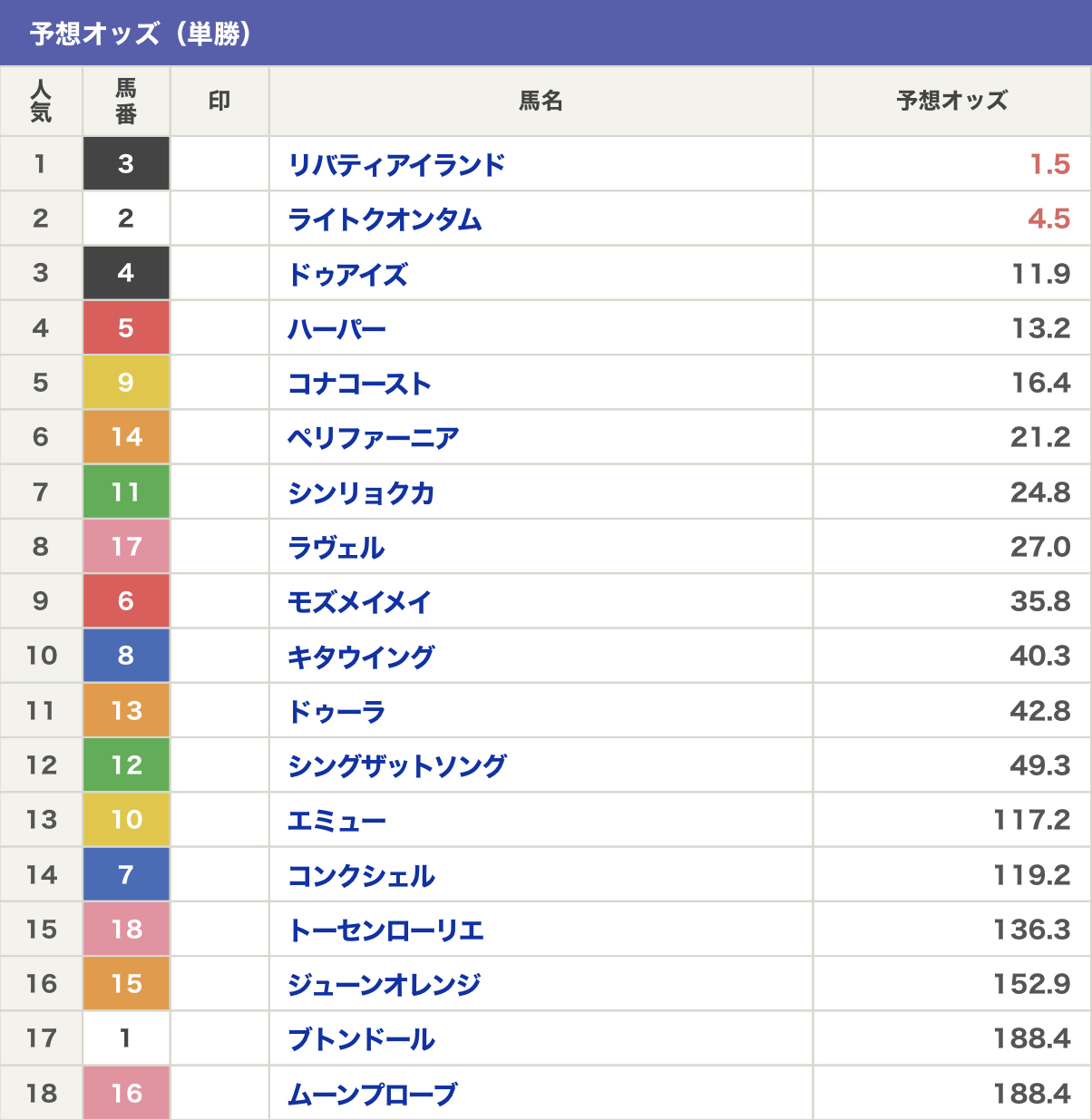Open the リバティアイランド horse link

pos(396,165)
